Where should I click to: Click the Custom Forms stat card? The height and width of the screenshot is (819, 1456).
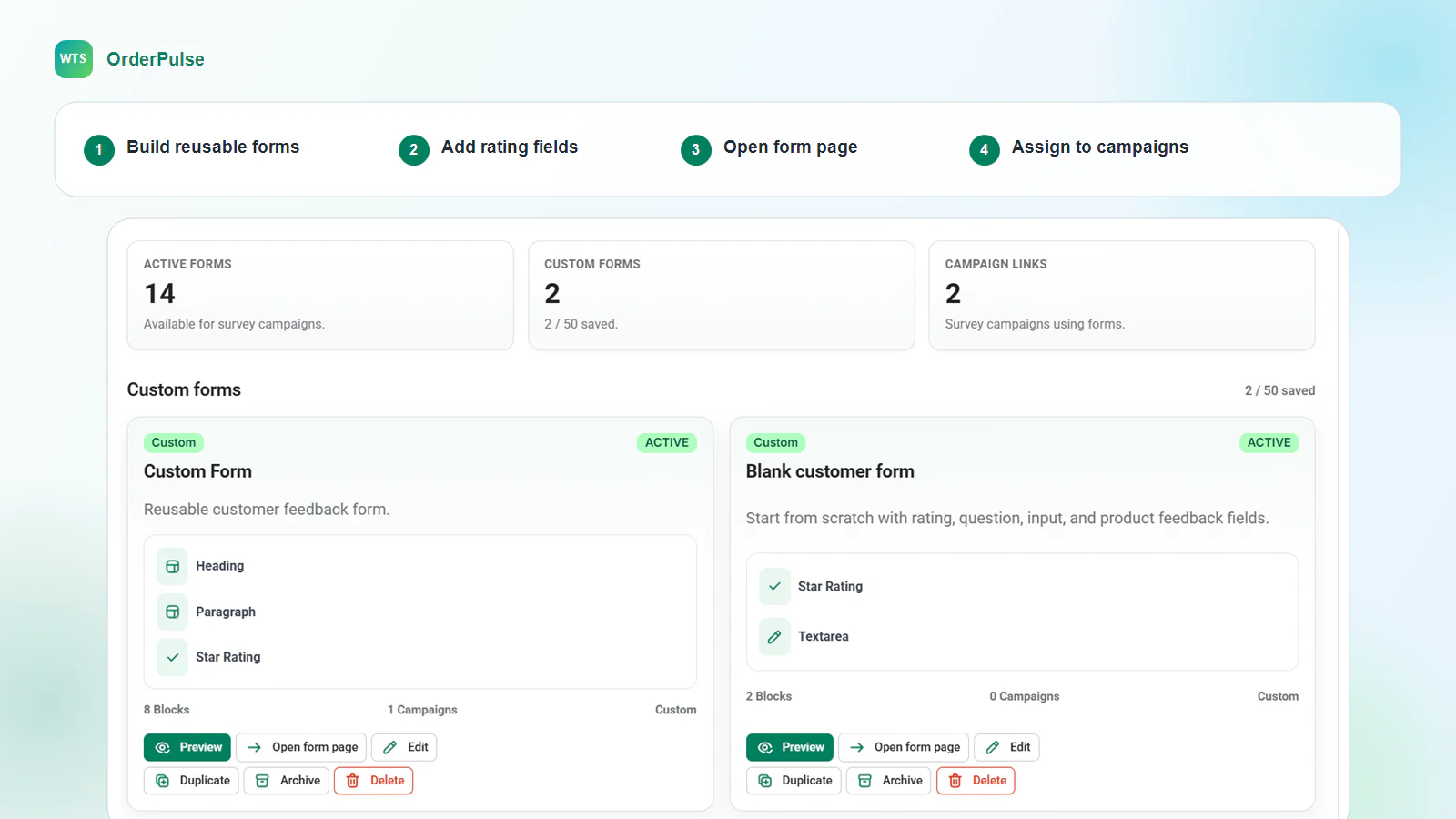[722, 296]
